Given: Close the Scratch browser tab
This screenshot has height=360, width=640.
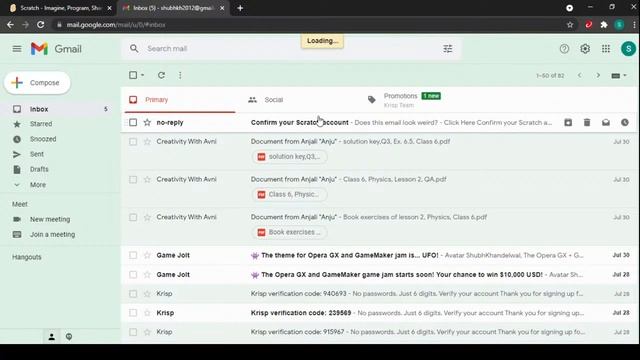Looking at the screenshot, I should [109, 8].
